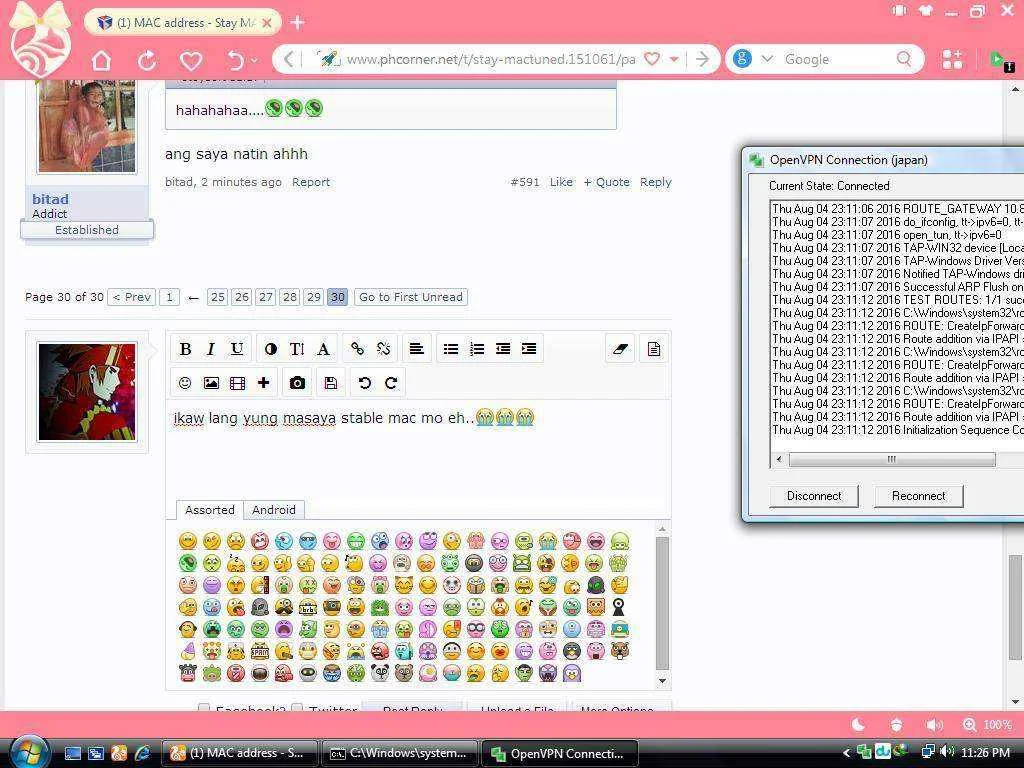Disconnect the OpenVPN japan connection

tap(814, 496)
